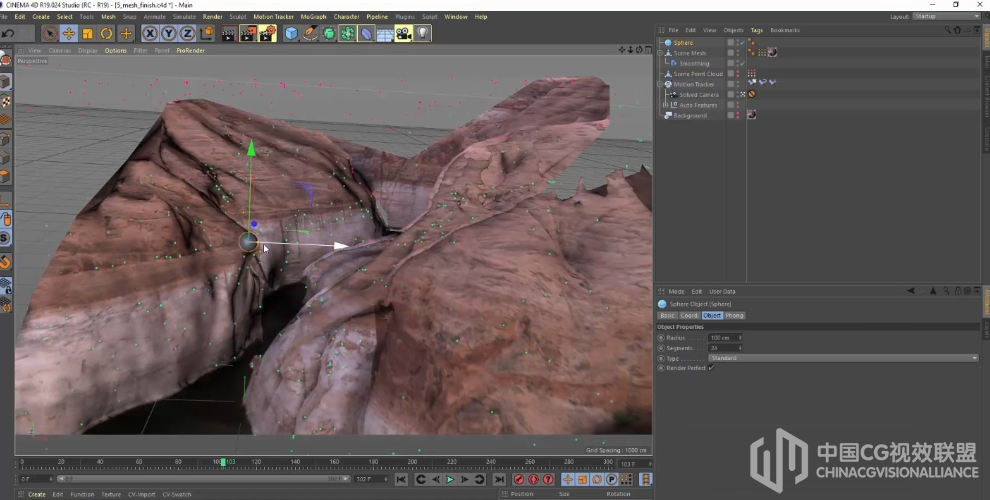Screen dimensions: 990x500
Task: Click the timeline playhead at frame 103
Action: 223,462
